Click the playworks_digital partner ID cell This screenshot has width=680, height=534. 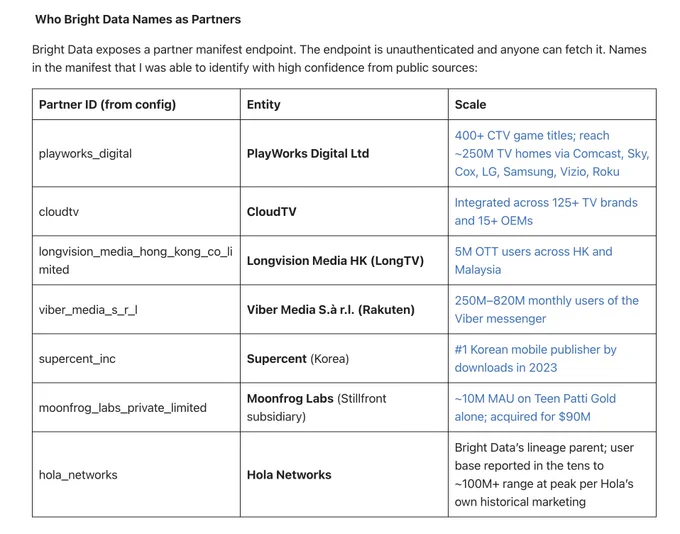[136, 154]
